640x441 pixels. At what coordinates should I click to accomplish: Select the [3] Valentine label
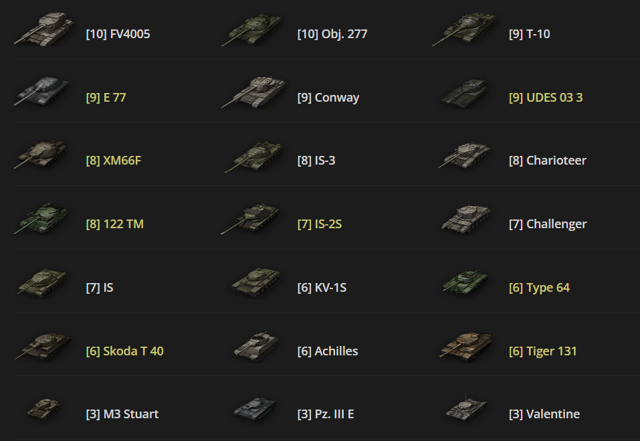(x=544, y=414)
